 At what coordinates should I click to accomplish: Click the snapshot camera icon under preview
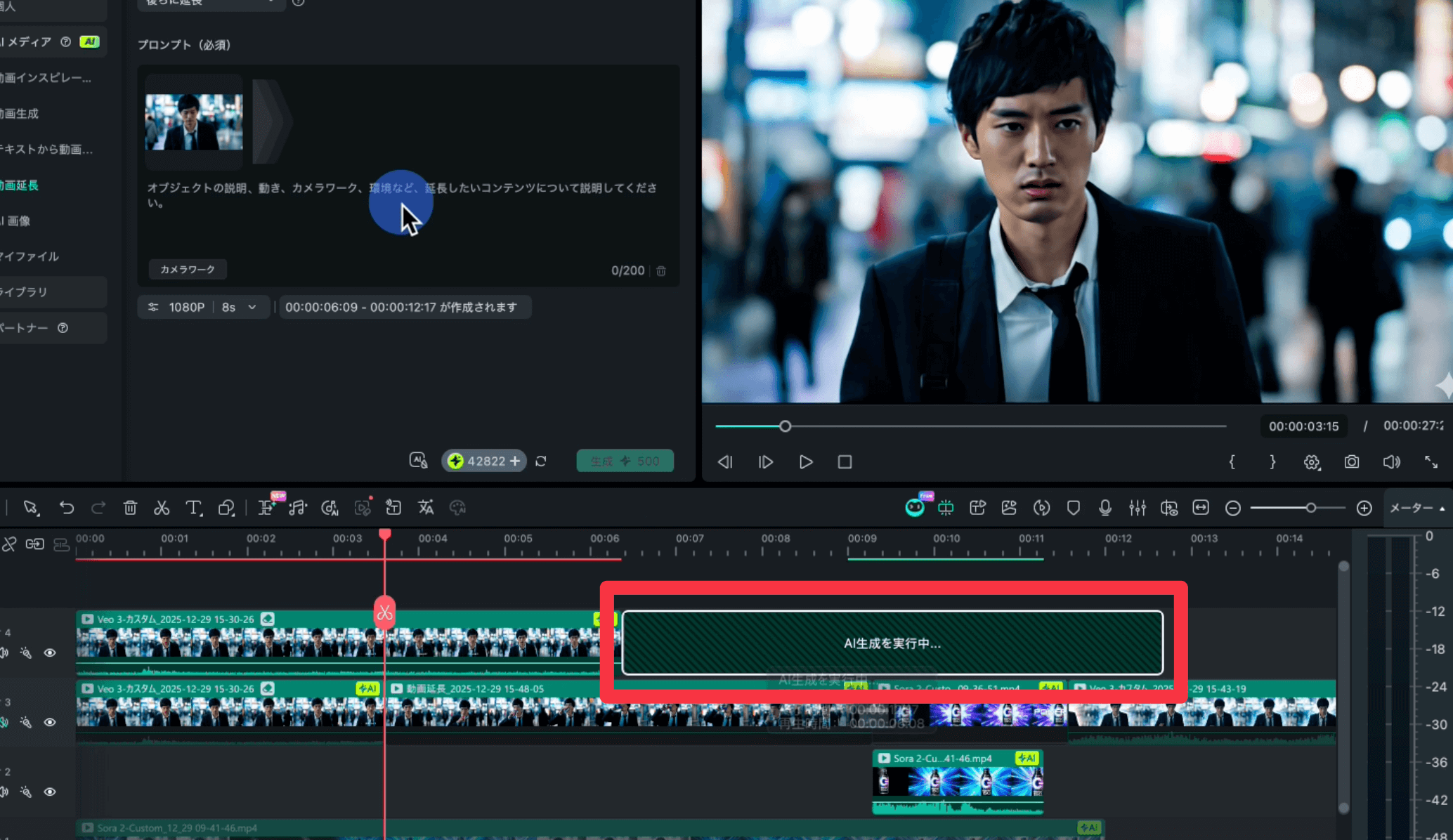click(1351, 461)
